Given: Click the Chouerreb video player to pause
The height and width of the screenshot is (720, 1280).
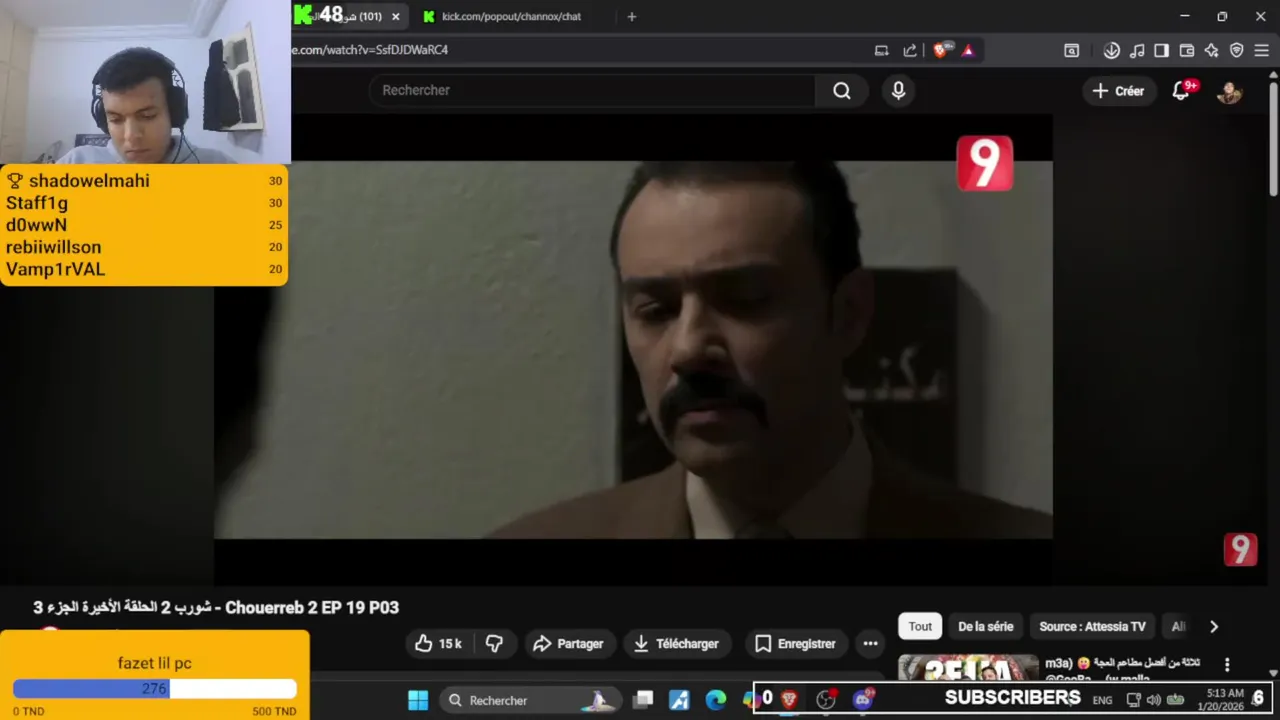Looking at the screenshot, I should point(633,350).
